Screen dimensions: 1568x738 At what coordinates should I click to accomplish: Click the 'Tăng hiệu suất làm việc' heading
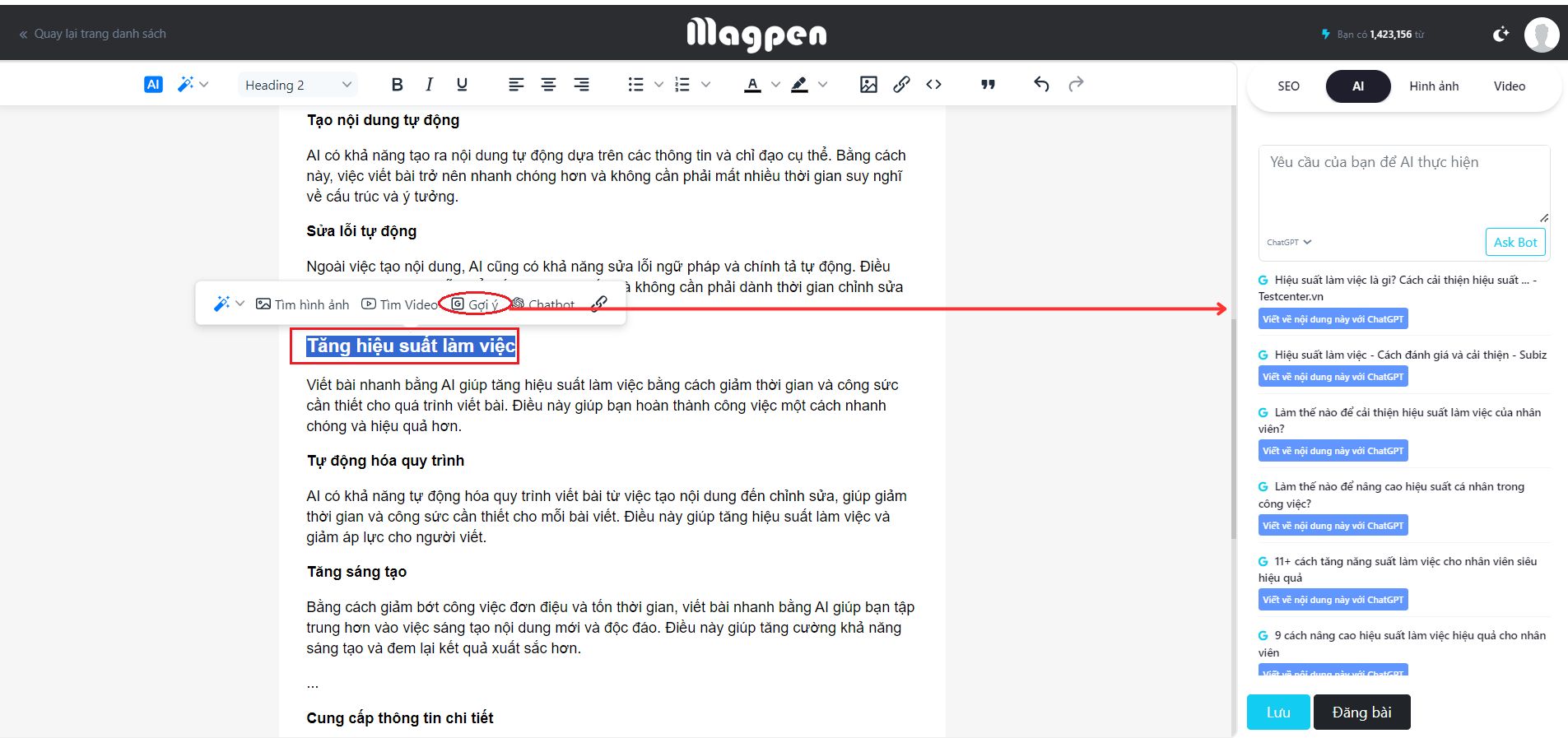click(411, 346)
